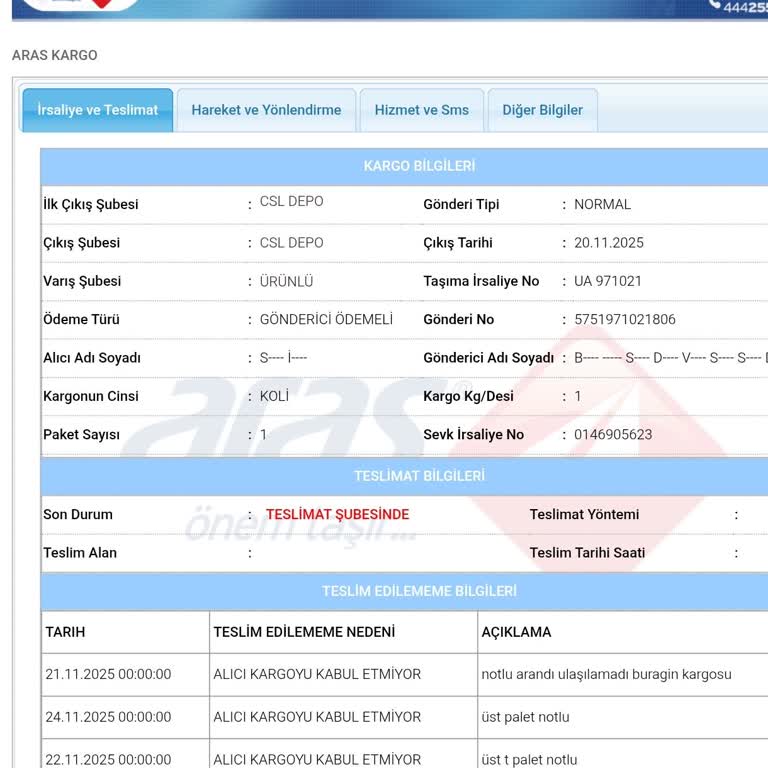Click Kargonun Cinsi value KOLİ
Screen dimensions: 768x768
pos(274,396)
